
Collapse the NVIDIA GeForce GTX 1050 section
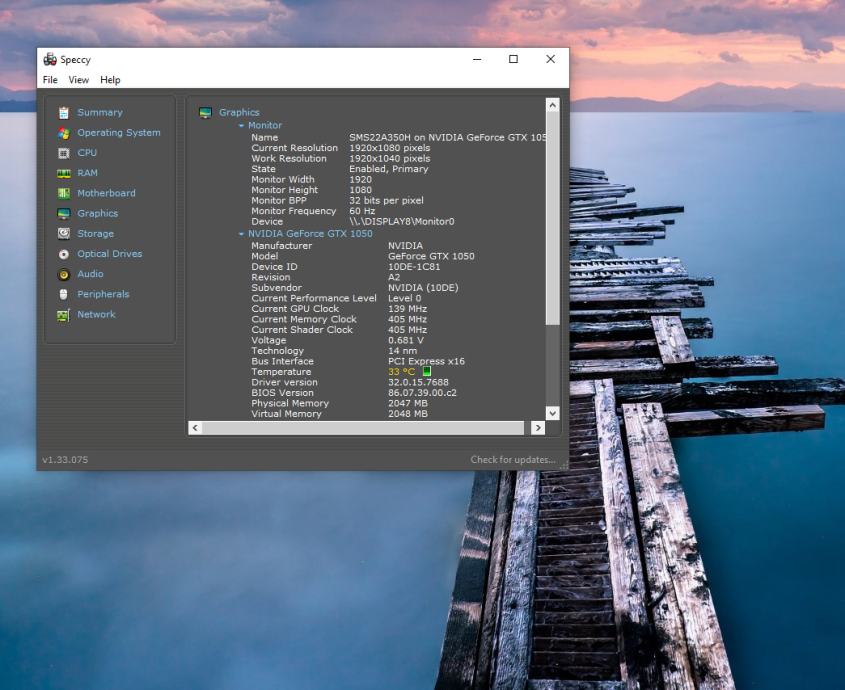tap(241, 234)
